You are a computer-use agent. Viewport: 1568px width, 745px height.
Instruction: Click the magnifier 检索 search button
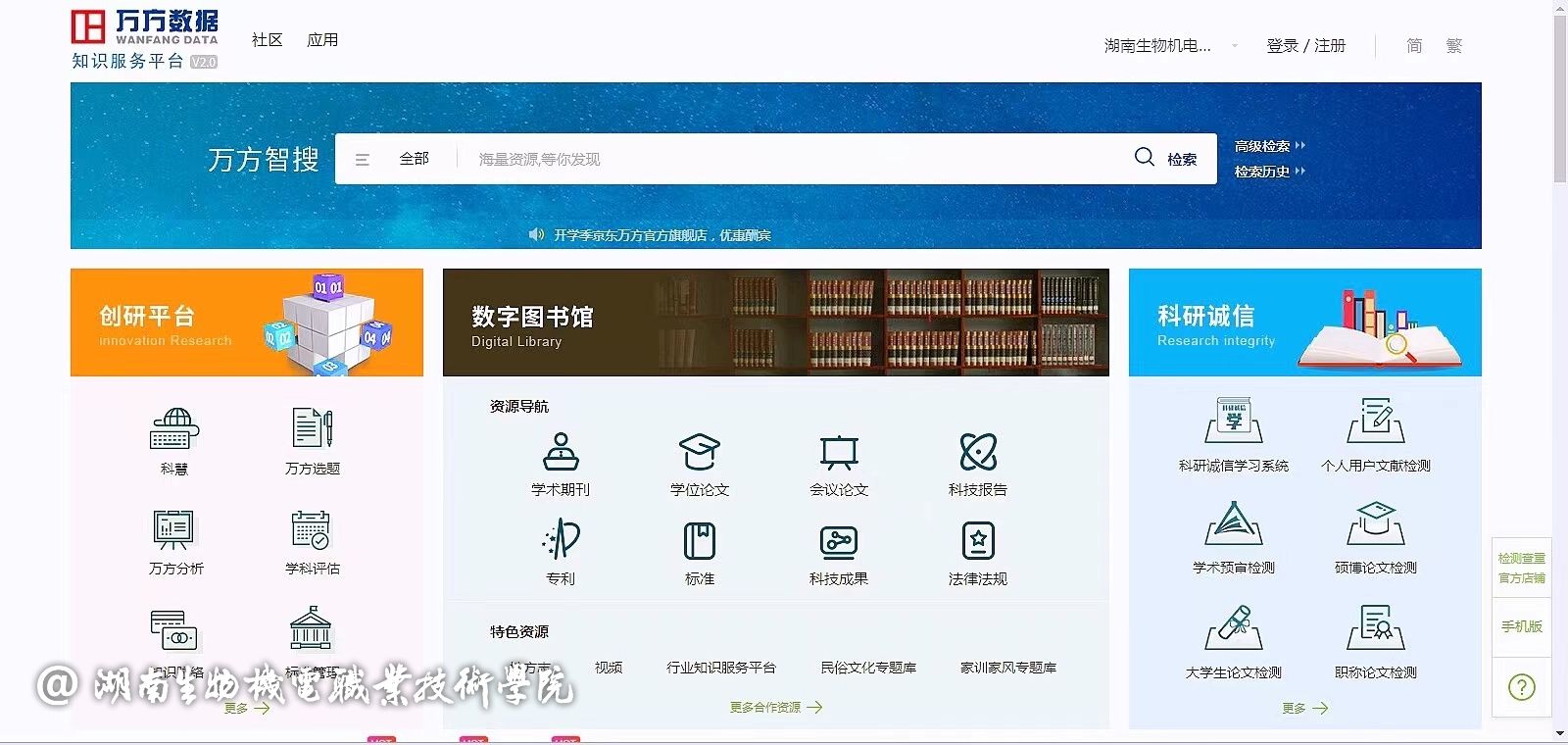(1165, 159)
